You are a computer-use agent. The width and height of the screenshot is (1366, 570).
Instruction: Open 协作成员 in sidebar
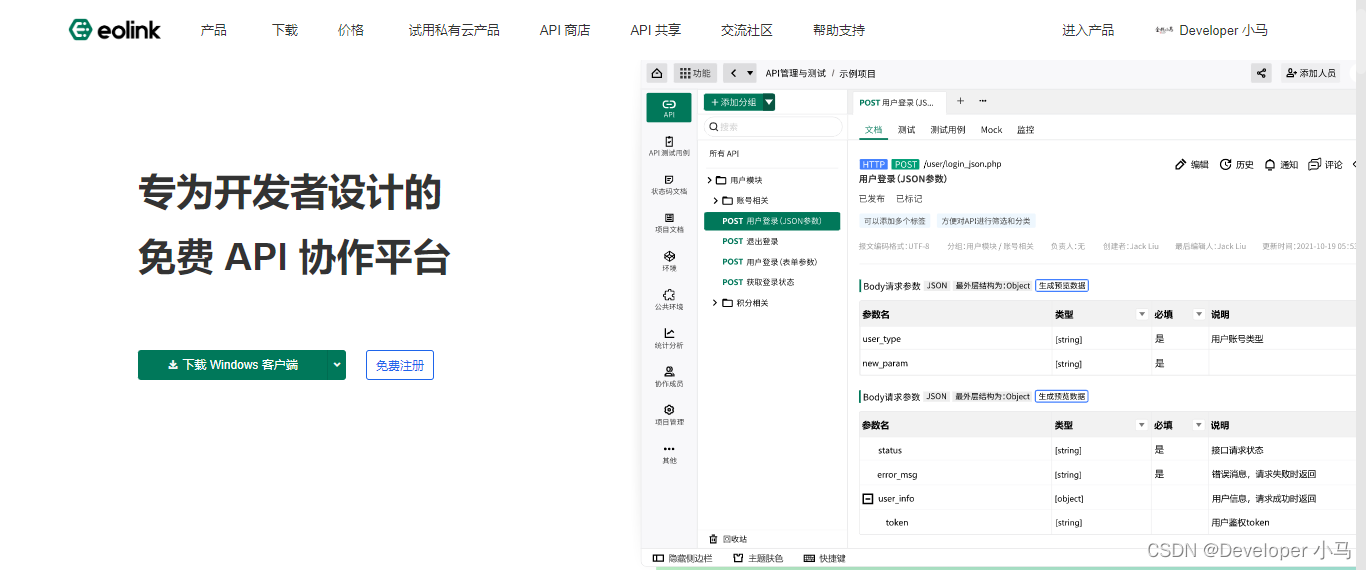click(669, 376)
